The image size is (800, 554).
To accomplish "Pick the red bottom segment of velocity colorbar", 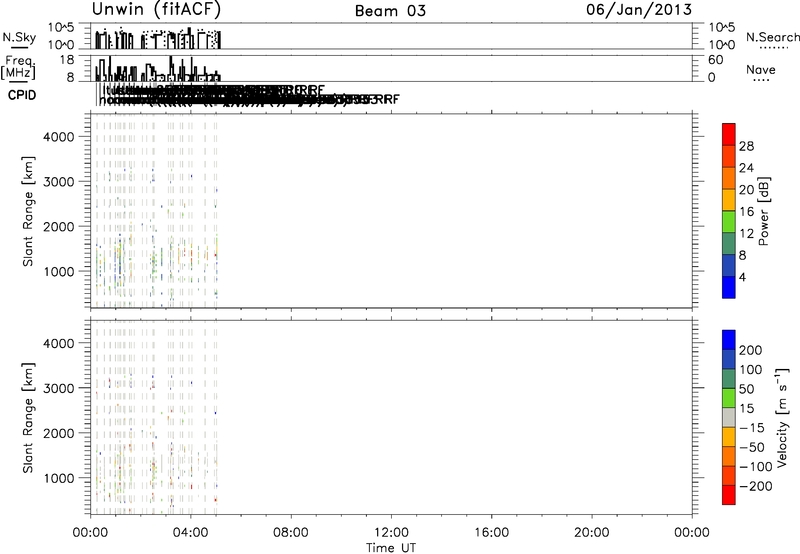I will [x=729, y=495].
